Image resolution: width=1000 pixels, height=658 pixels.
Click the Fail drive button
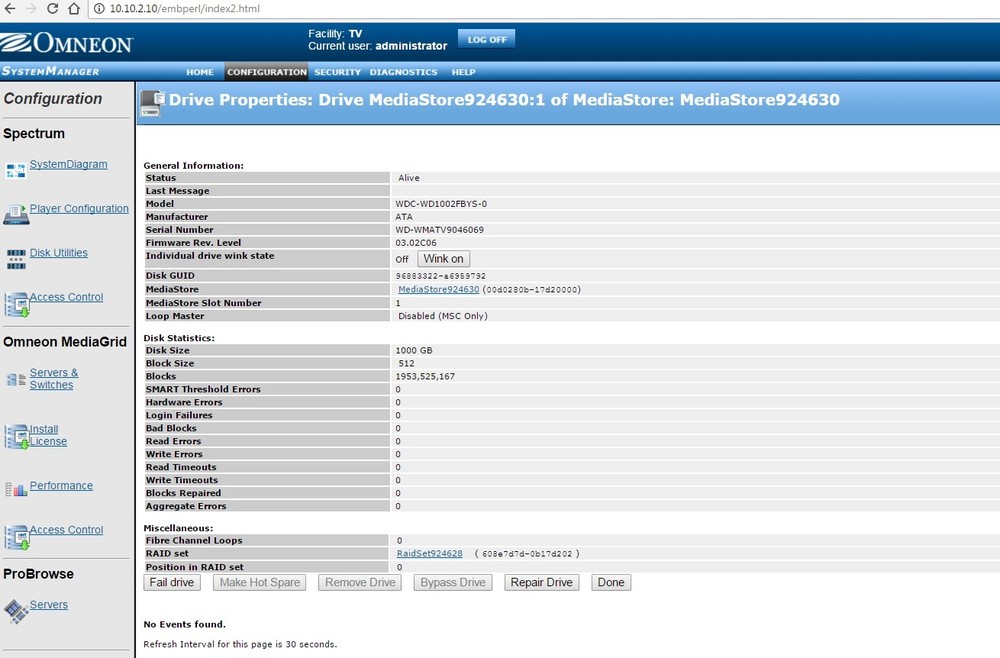click(x=172, y=582)
